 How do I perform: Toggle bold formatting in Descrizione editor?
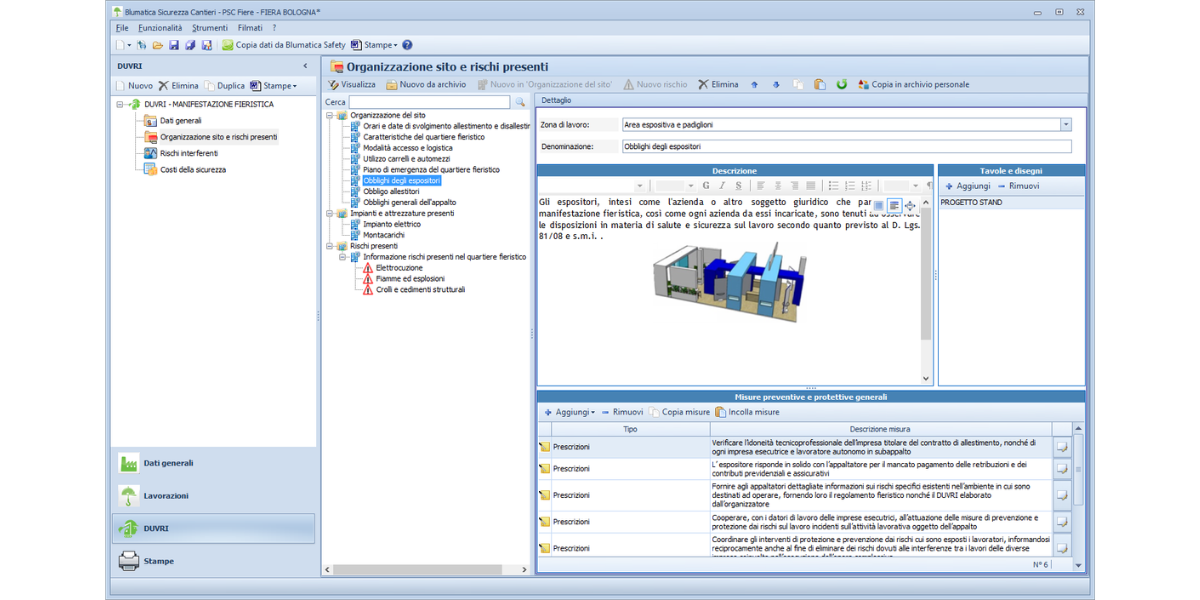706,185
